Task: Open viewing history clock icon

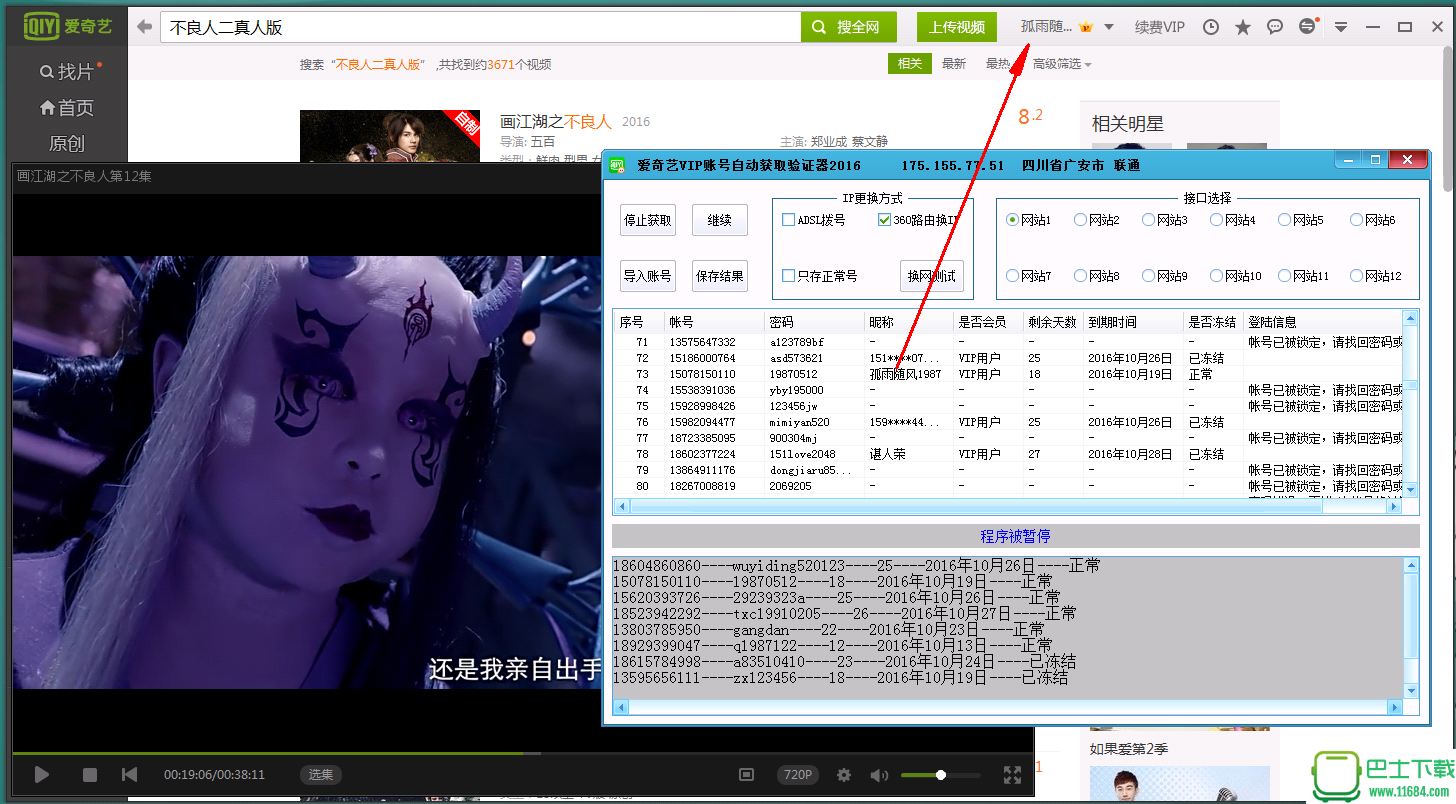Action: [x=1211, y=27]
